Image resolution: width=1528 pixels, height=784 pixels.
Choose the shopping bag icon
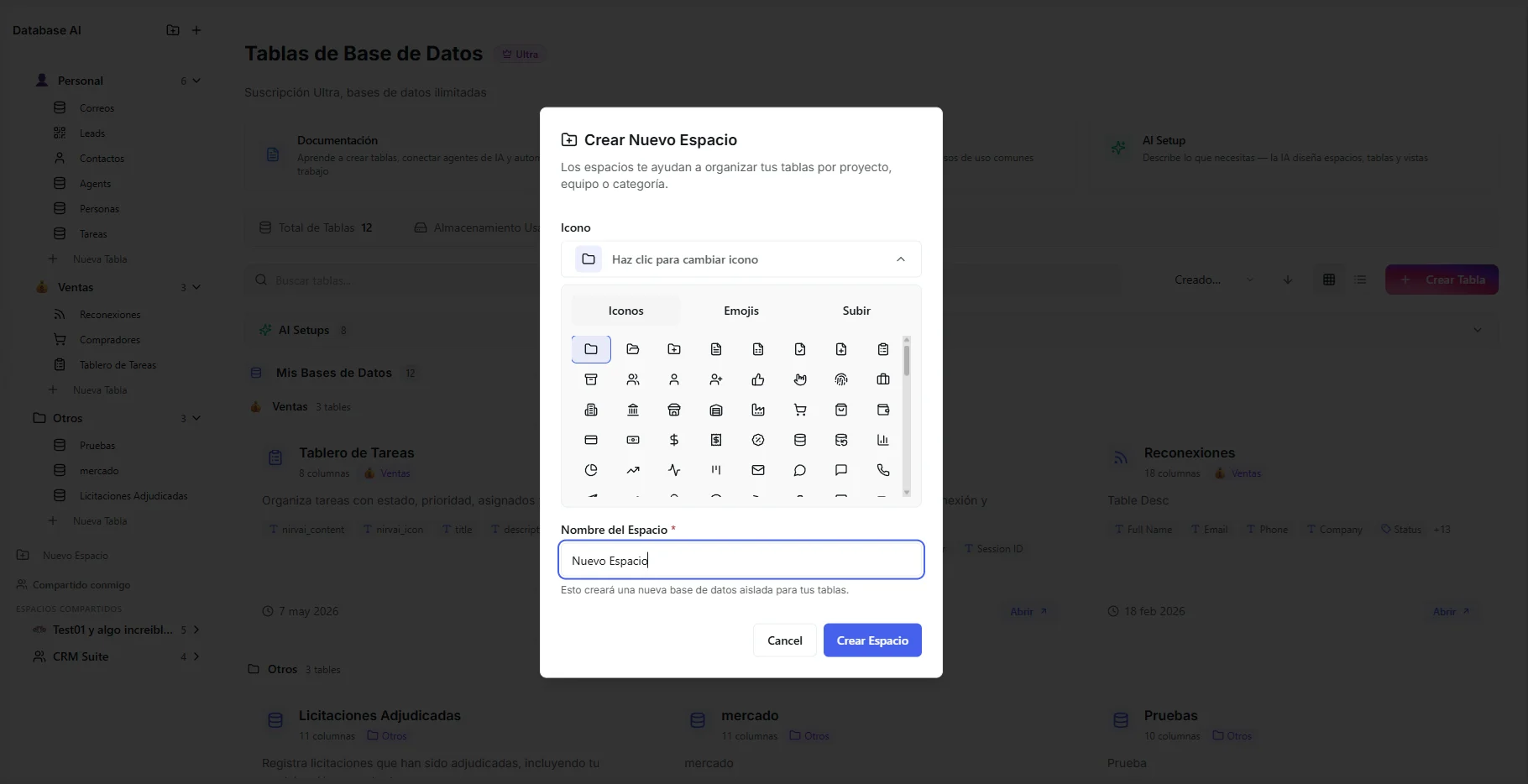click(x=841, y=410)
